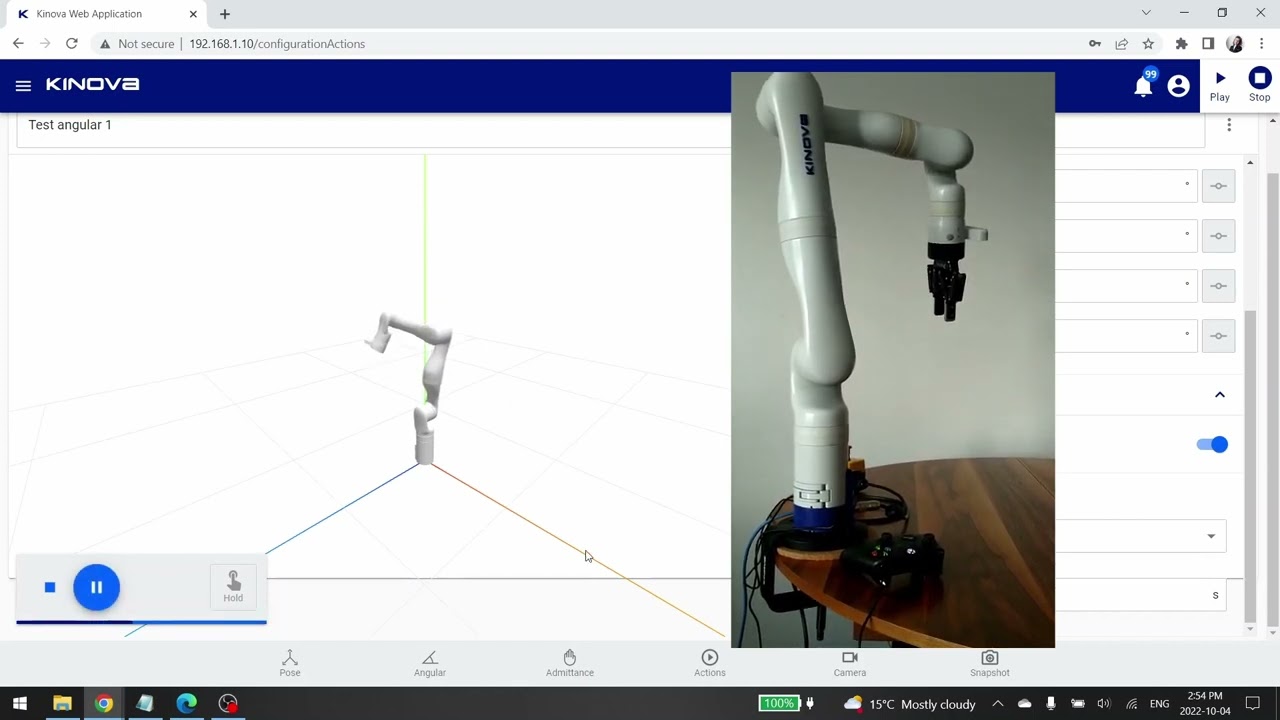Viewport: 1280px width, 720px height.
Task: Reload the page
Action: tap(72, 44)
